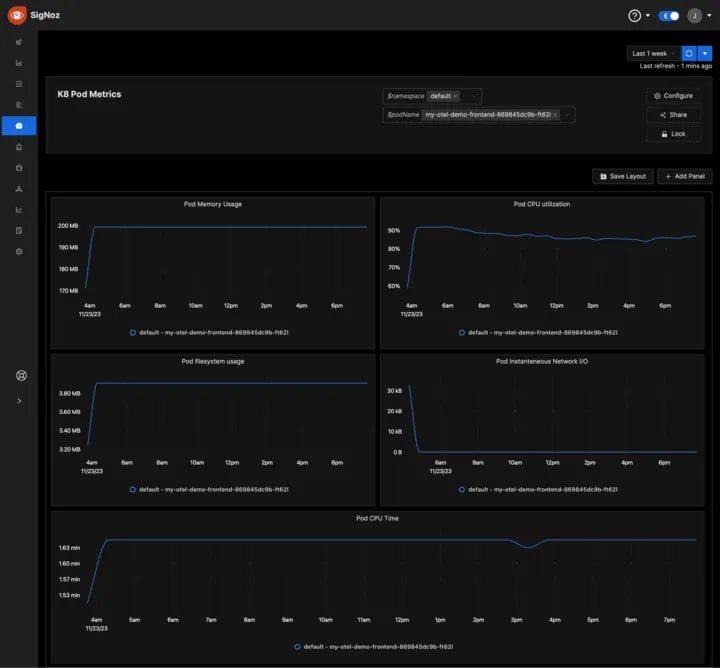Open the Last 1 week time range dropdown

653,54
